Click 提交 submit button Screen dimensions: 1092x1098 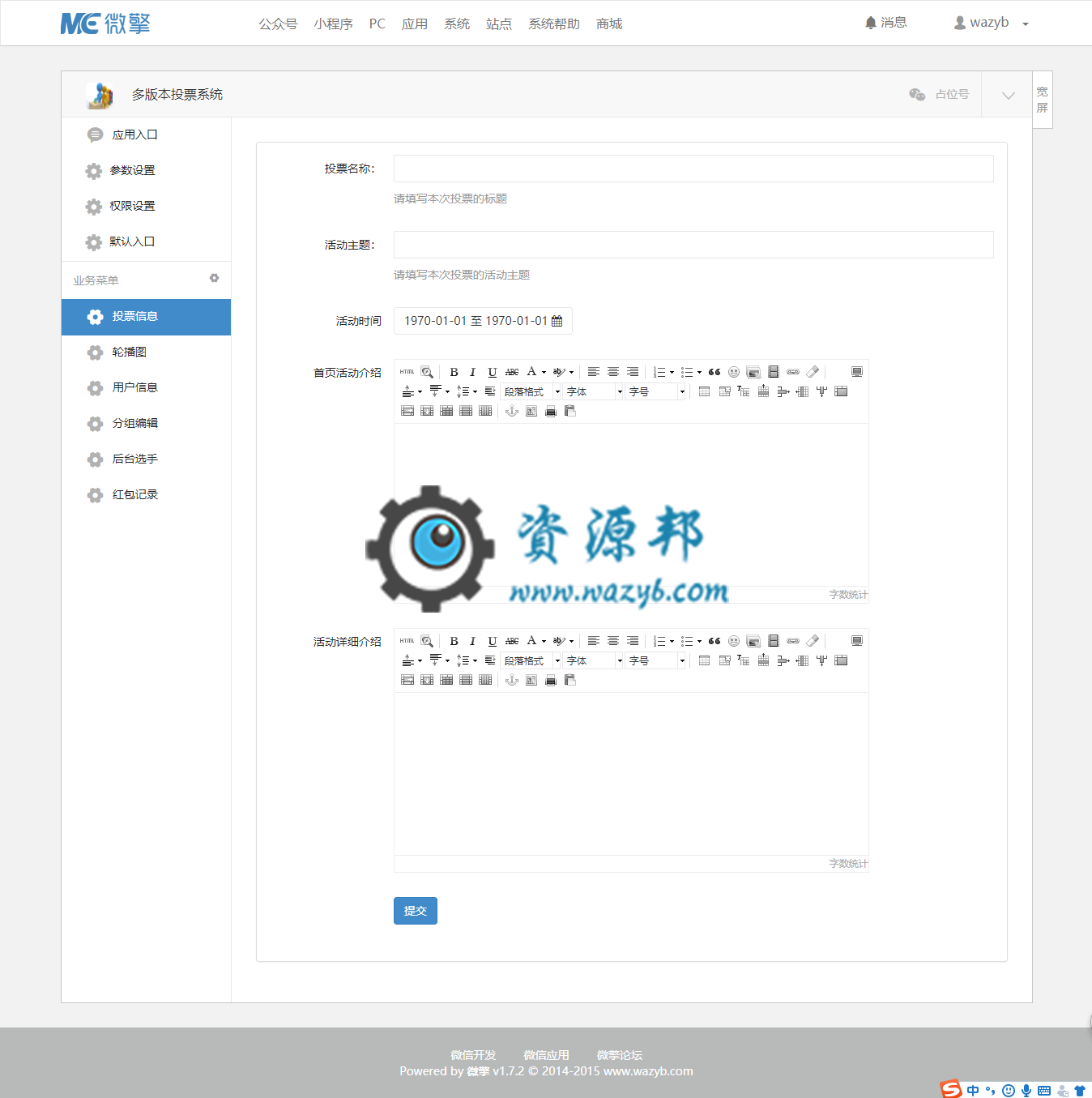(416, 911)
